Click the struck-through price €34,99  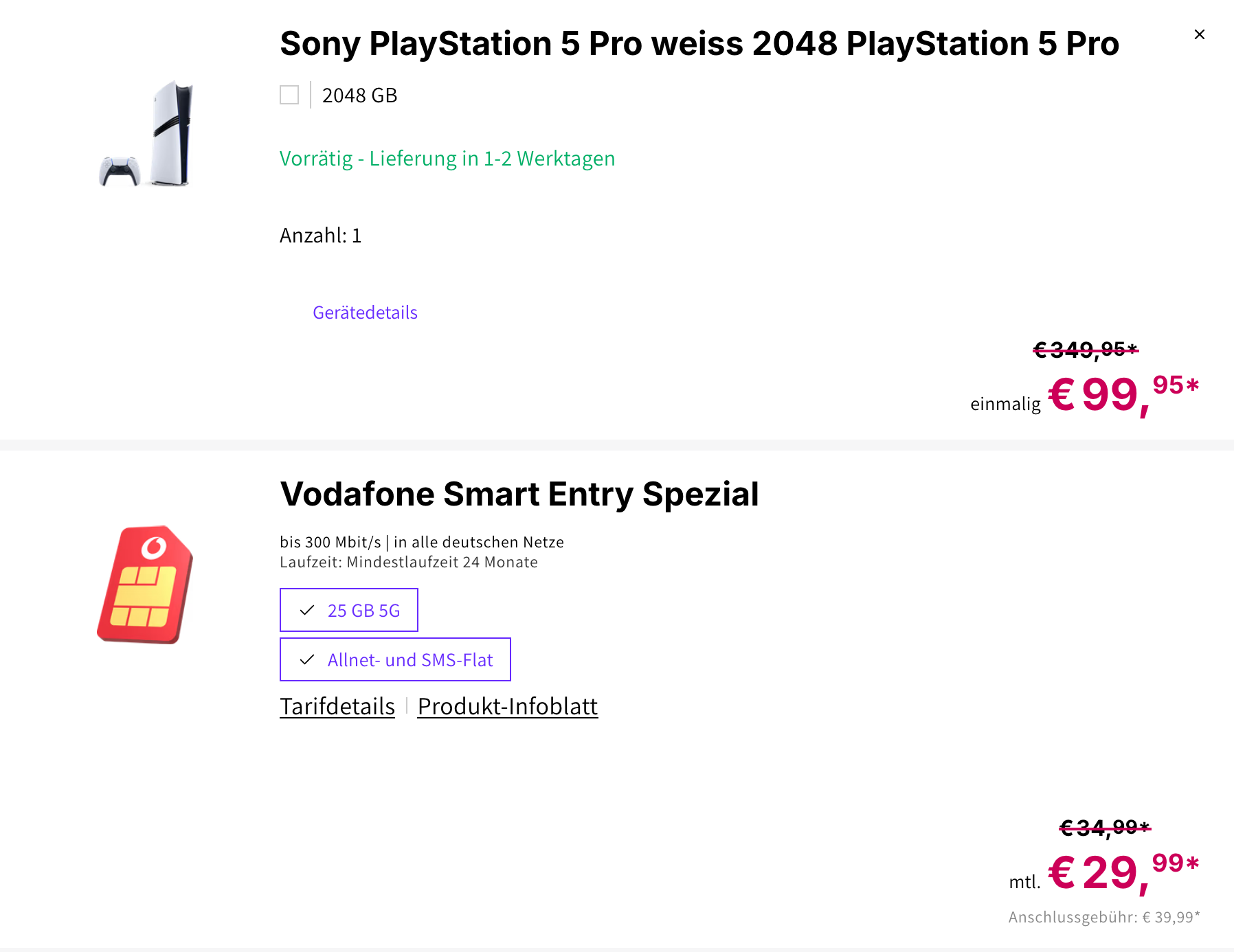1105,828
